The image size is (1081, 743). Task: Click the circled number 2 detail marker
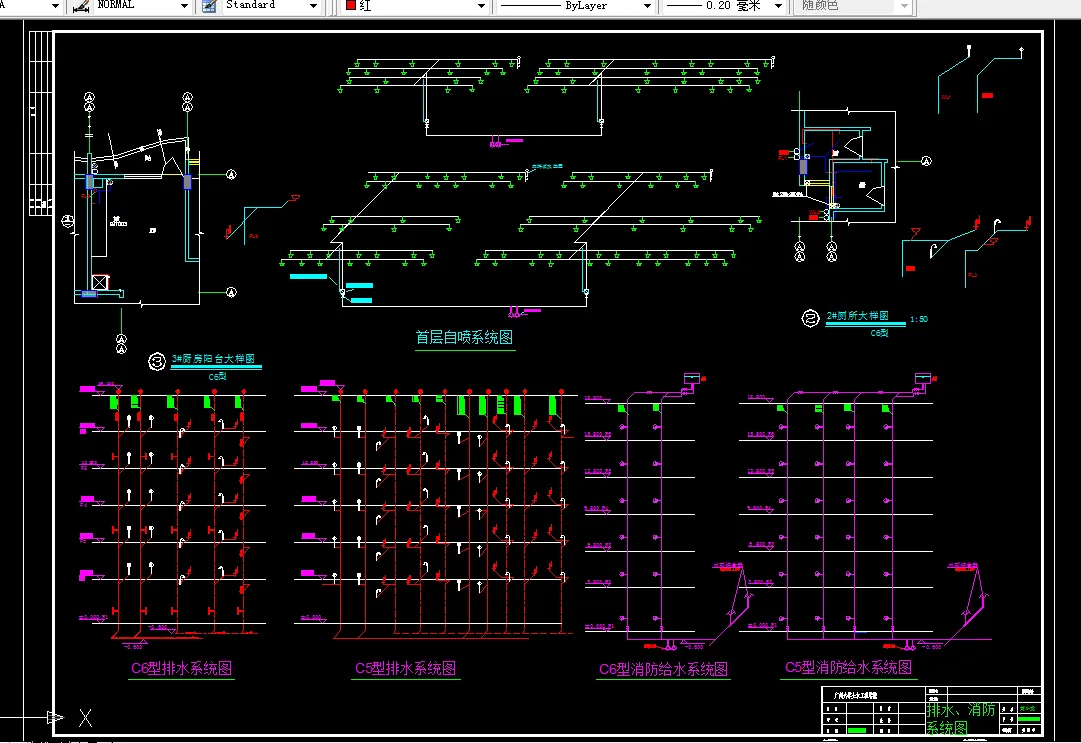pos(810,318)
